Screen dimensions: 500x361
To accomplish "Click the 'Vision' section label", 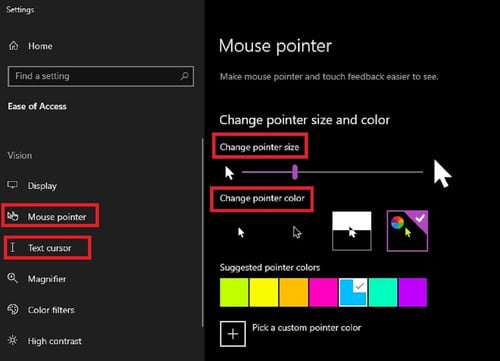I will tap(20, 155).
